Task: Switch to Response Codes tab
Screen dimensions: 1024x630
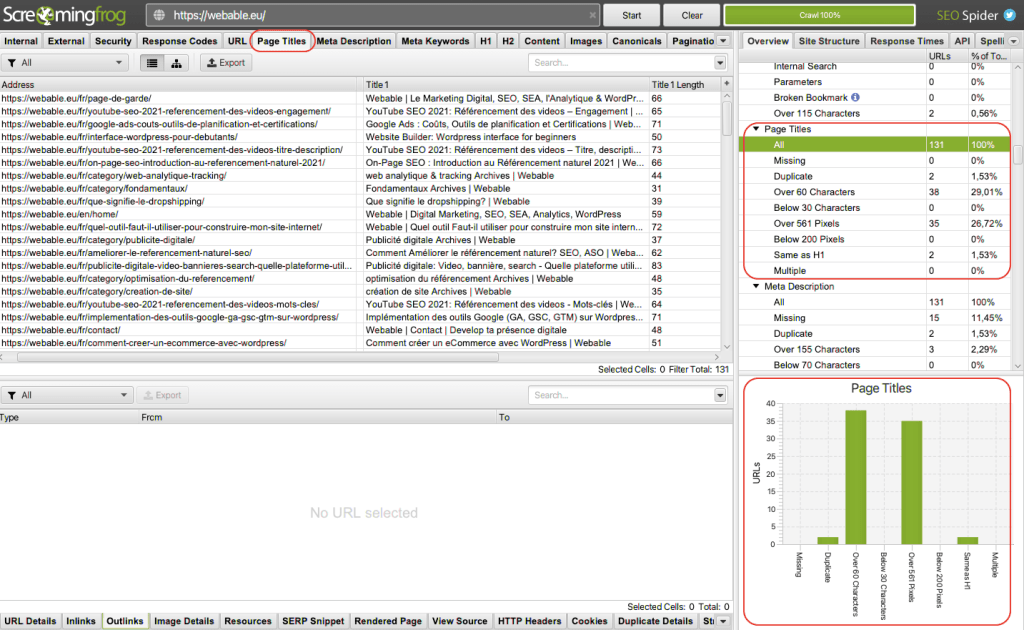Action: (x=180, y=40)
